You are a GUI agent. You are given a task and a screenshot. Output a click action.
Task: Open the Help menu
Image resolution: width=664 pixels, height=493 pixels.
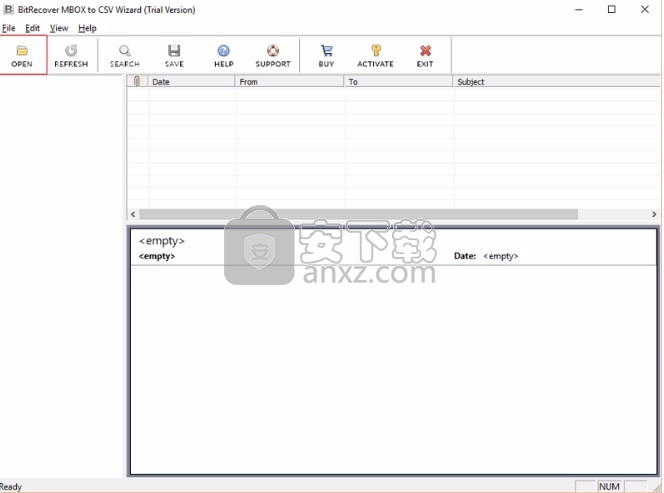(x=87, y=28)
